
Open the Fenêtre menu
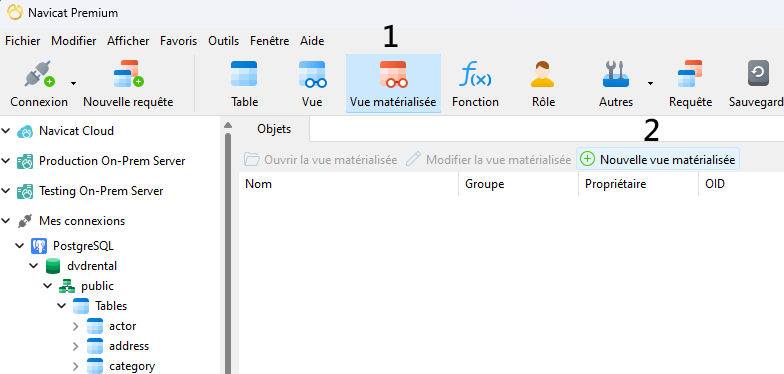270,41
